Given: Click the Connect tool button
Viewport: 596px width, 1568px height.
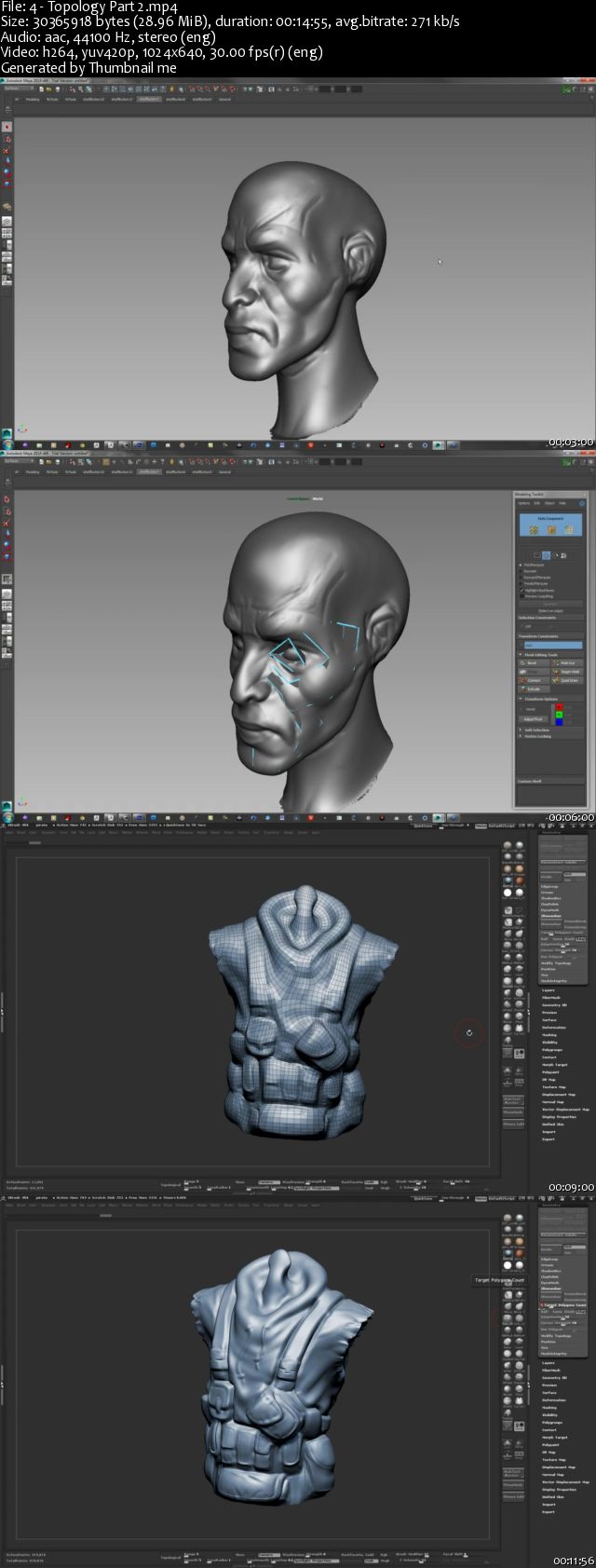Looking at the screenshot, I should point(535,681).
